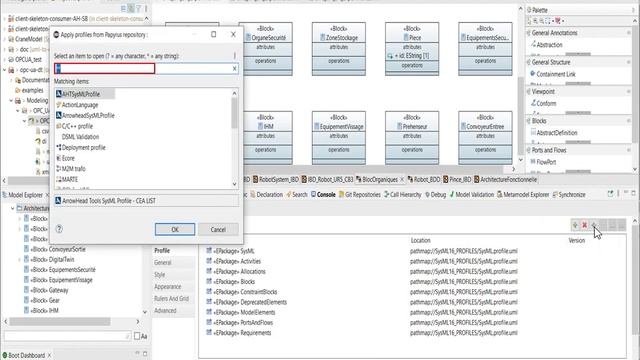Screen dimensions: 640x360
Task: Open the Git Repositories tab
Action: click(360, 195)
